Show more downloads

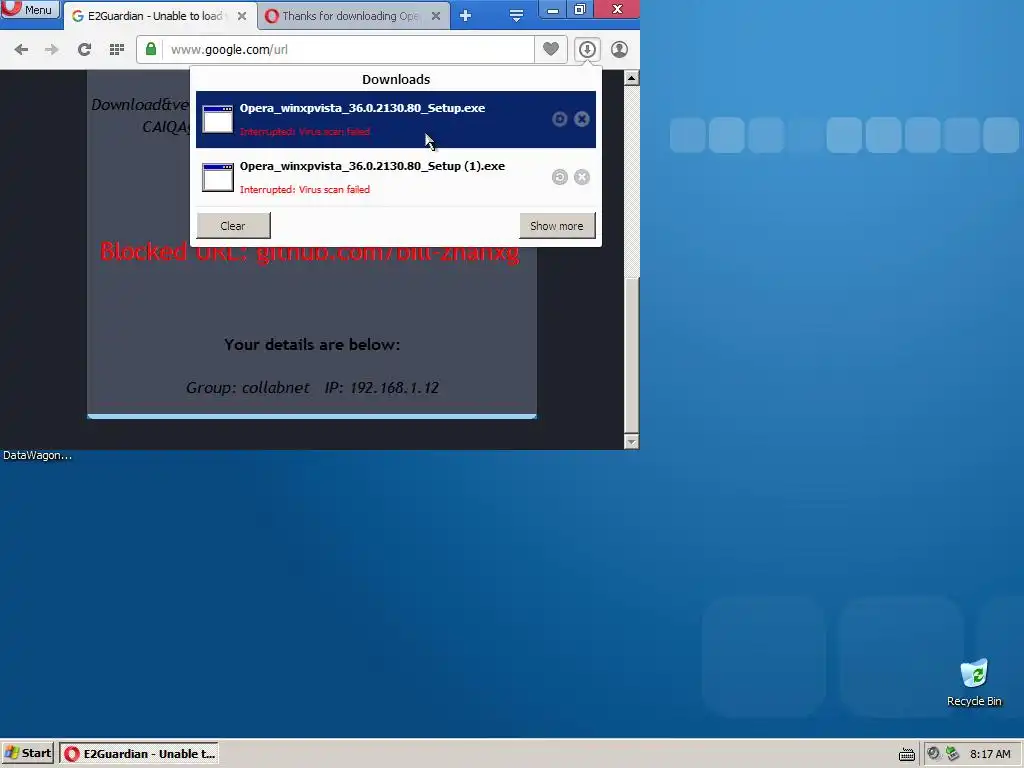coord(556,226)
